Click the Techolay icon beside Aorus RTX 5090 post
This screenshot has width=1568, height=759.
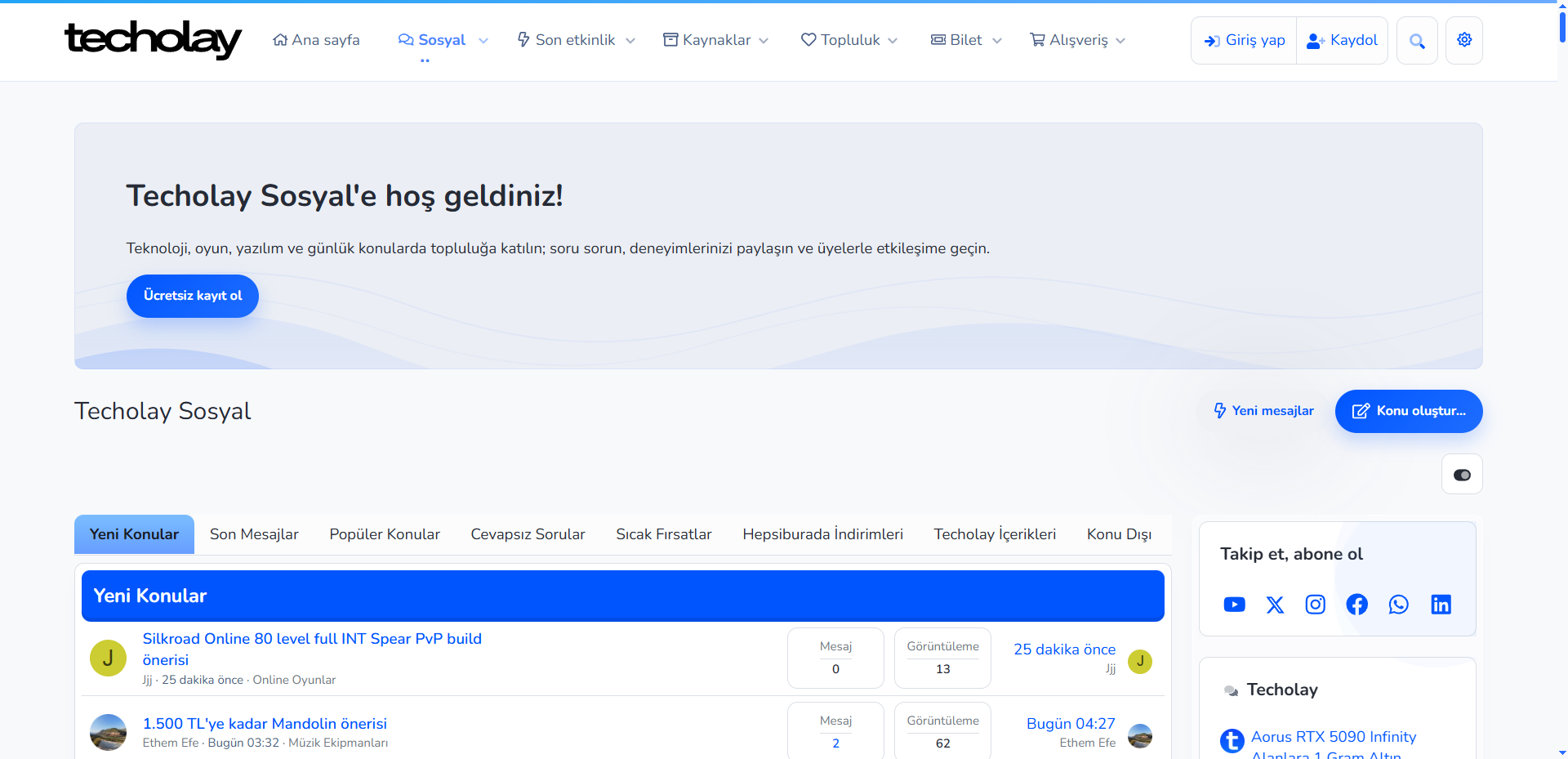point(1232,741)
